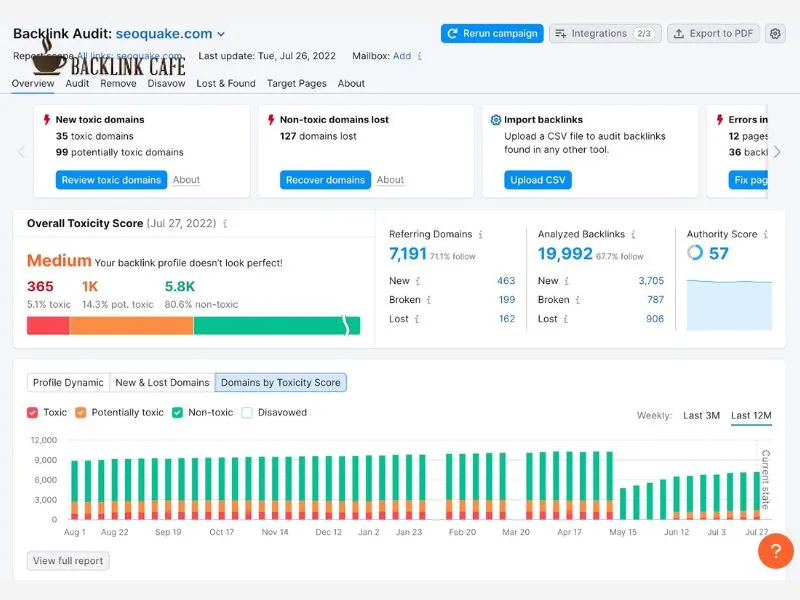This screenshot has width=800, height=600.
Task: Click the View full report button
Action: (68, 561)
